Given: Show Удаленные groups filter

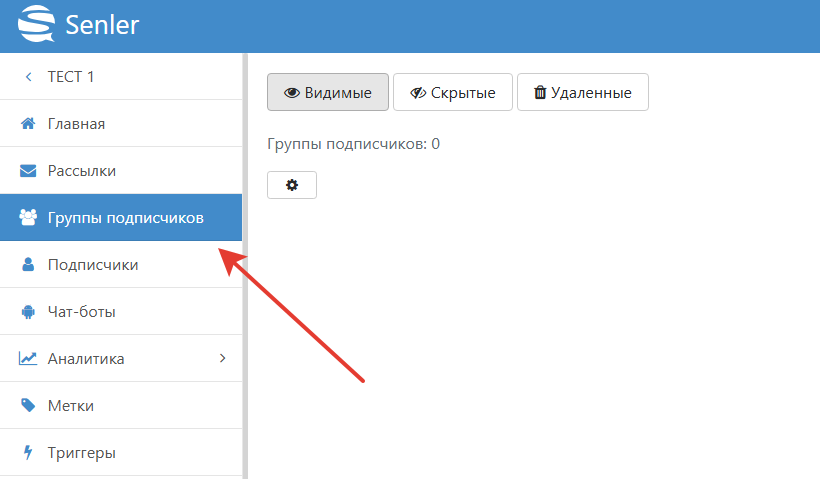Looking at the screenshot, I should (x=582, y=92).
